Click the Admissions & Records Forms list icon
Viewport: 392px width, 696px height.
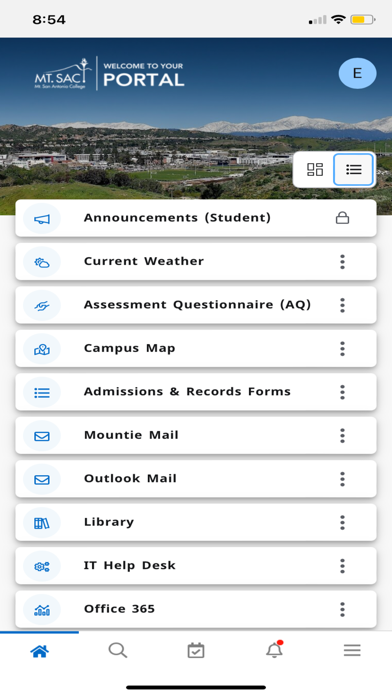42,392
